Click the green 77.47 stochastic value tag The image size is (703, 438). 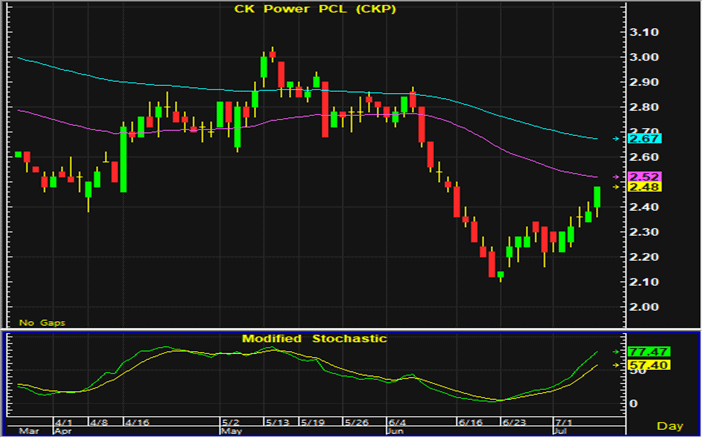tap(641, 353)
